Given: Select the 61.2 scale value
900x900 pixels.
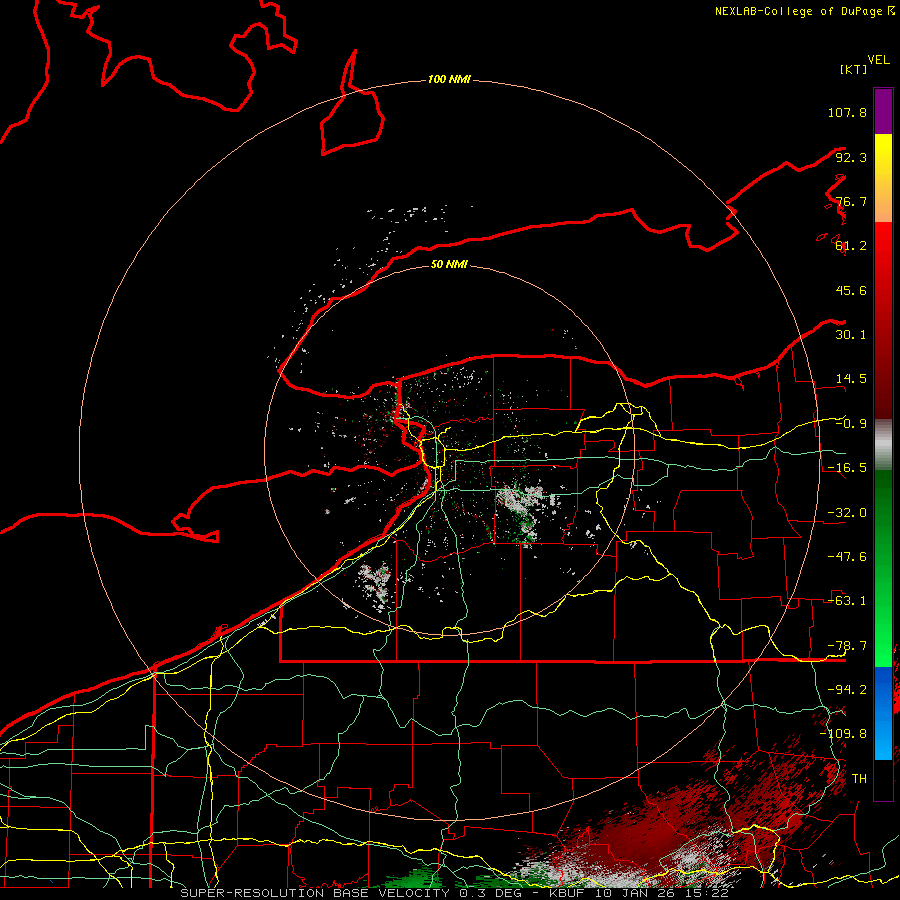Looking at the screenshot, I should tap(851, 246).
